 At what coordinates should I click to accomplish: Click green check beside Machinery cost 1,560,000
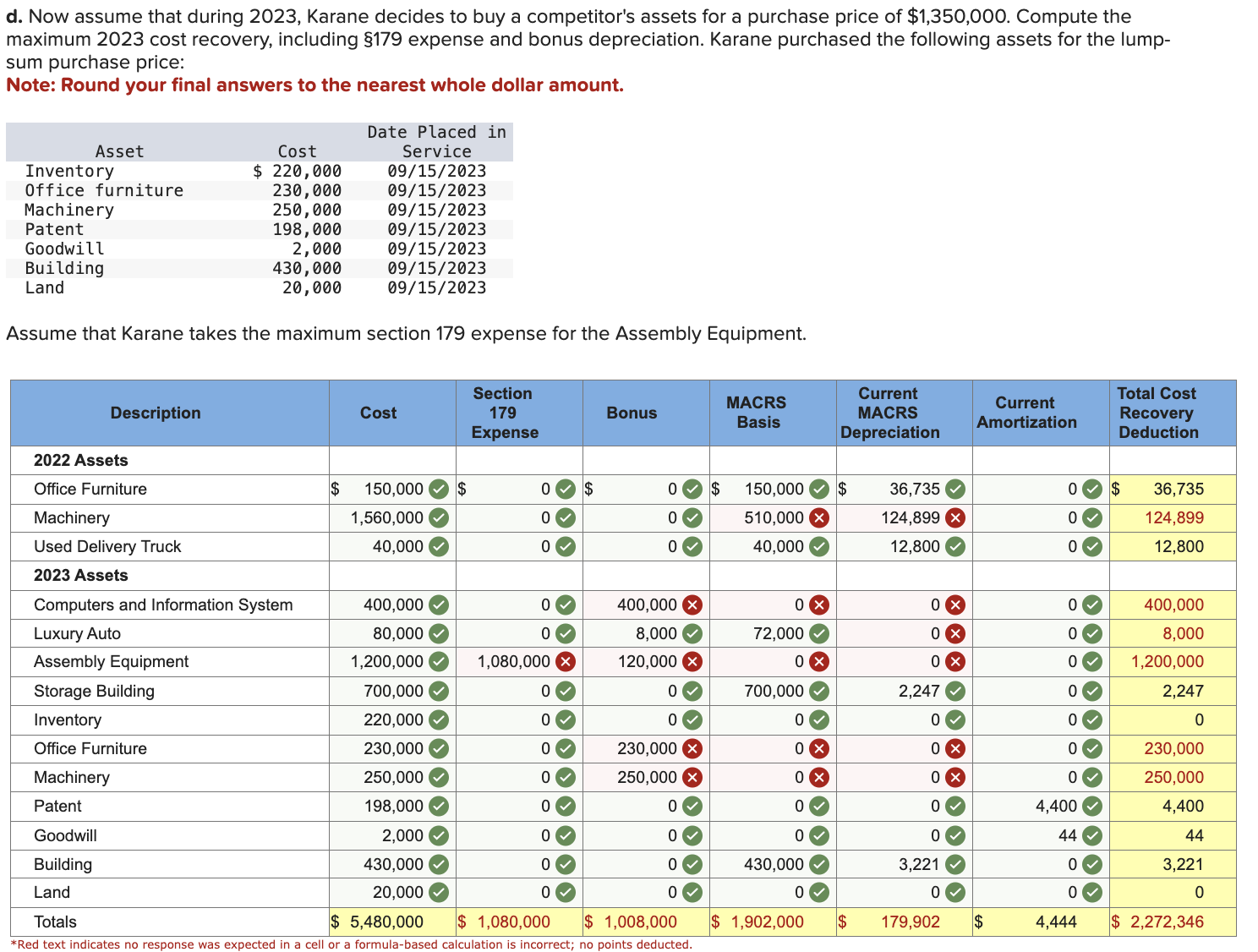click(438, 517)
